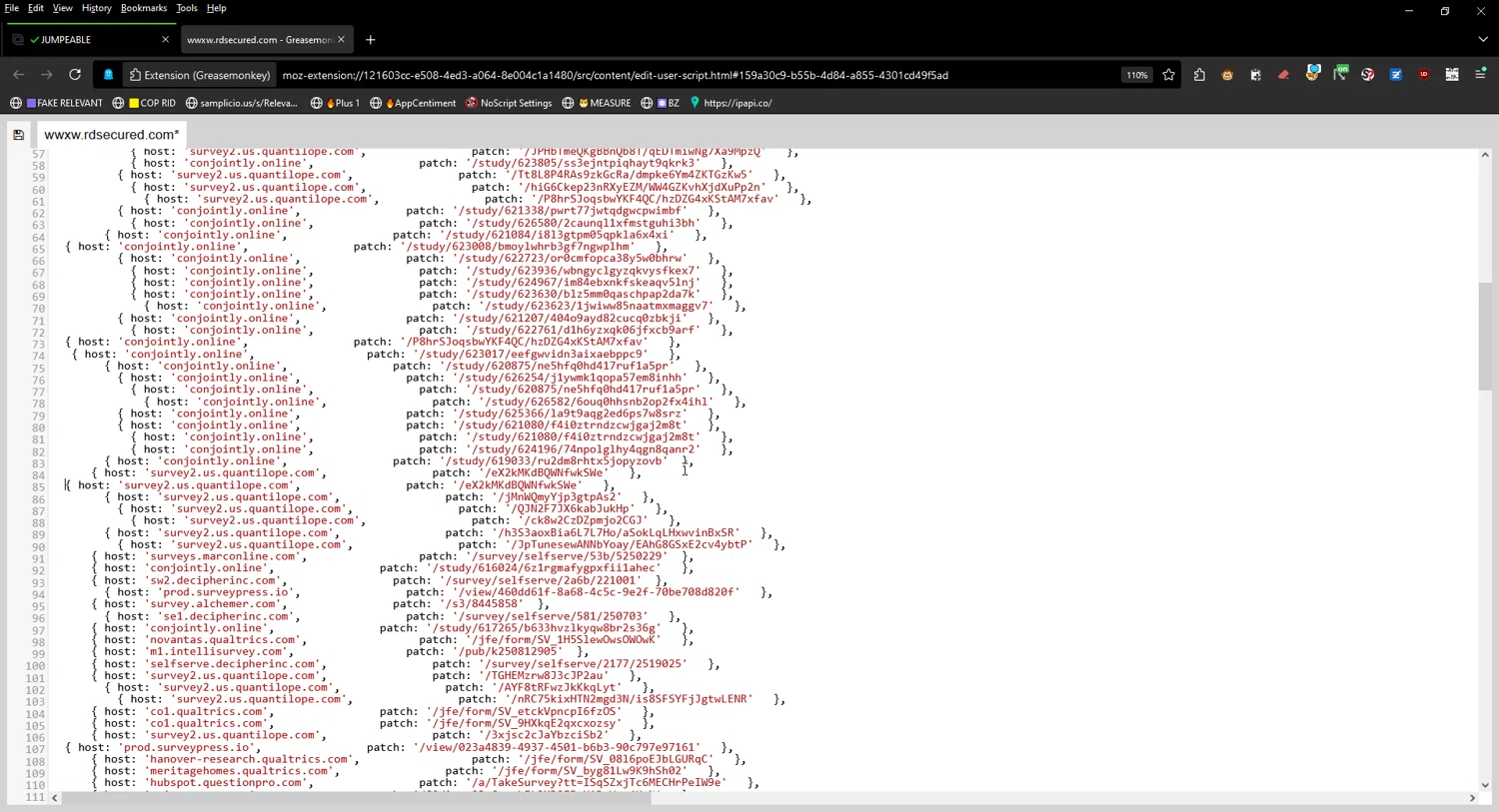This screenshot has width=1499, height=812.
Task: Open the View menu
Action: pos(62,8)
